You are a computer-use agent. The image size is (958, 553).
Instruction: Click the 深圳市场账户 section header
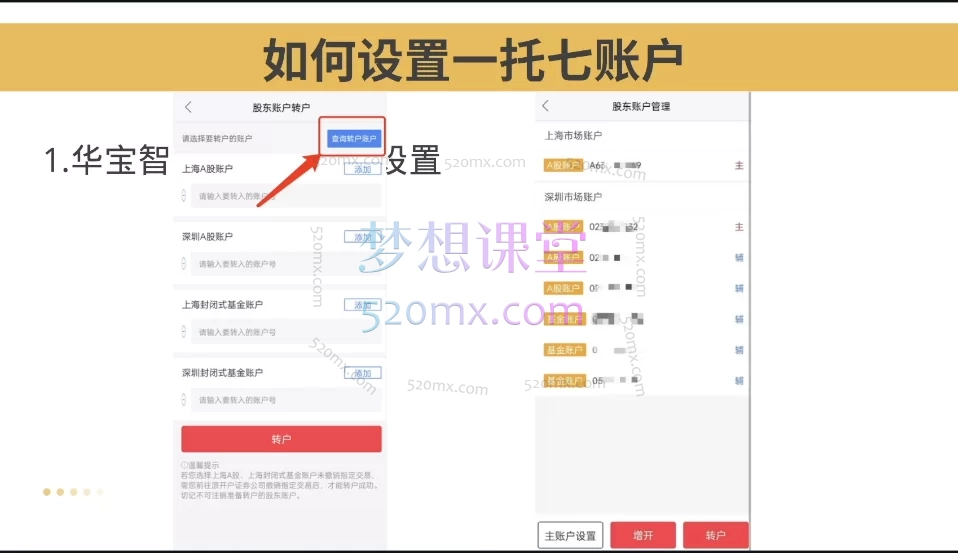pos(573,197)
